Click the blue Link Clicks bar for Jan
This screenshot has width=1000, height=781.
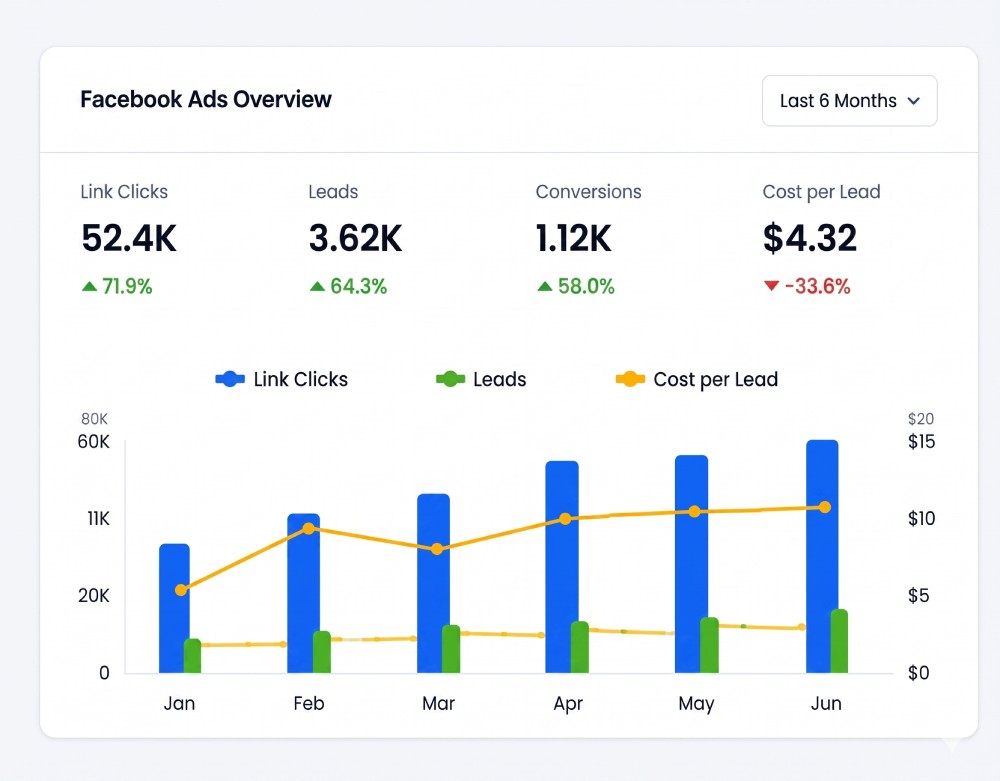pos(174,608)
